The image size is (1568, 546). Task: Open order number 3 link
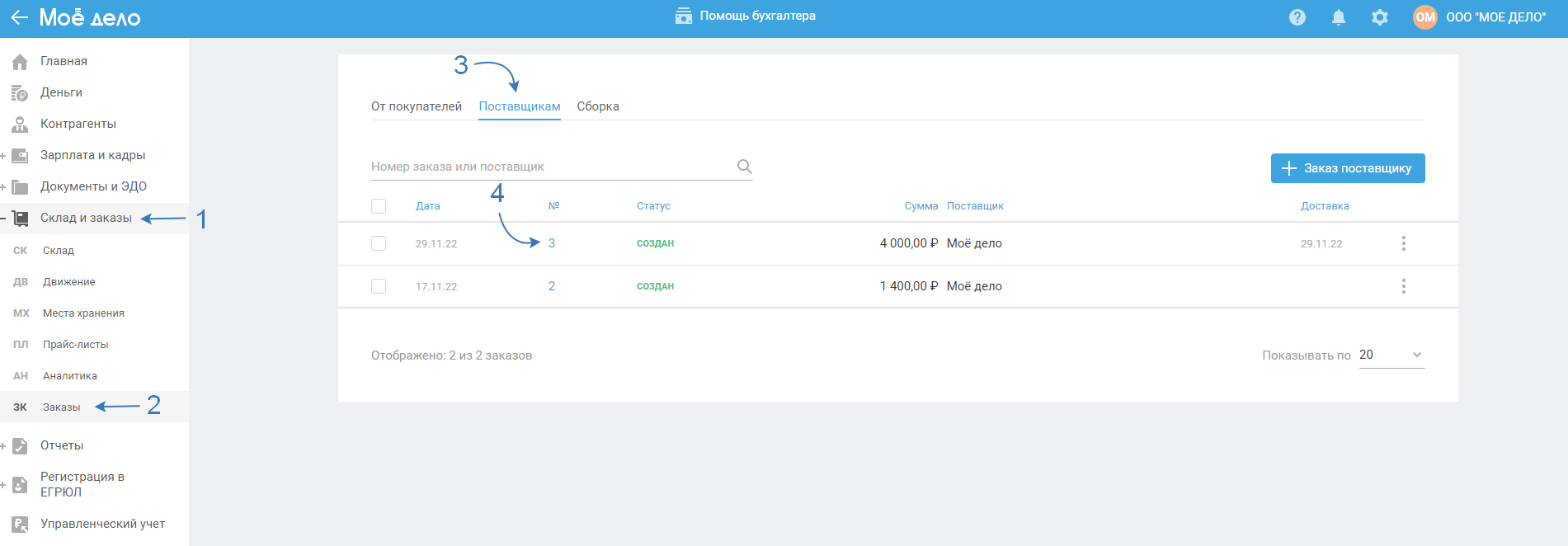pyautogui.click(x=552, y=243)
